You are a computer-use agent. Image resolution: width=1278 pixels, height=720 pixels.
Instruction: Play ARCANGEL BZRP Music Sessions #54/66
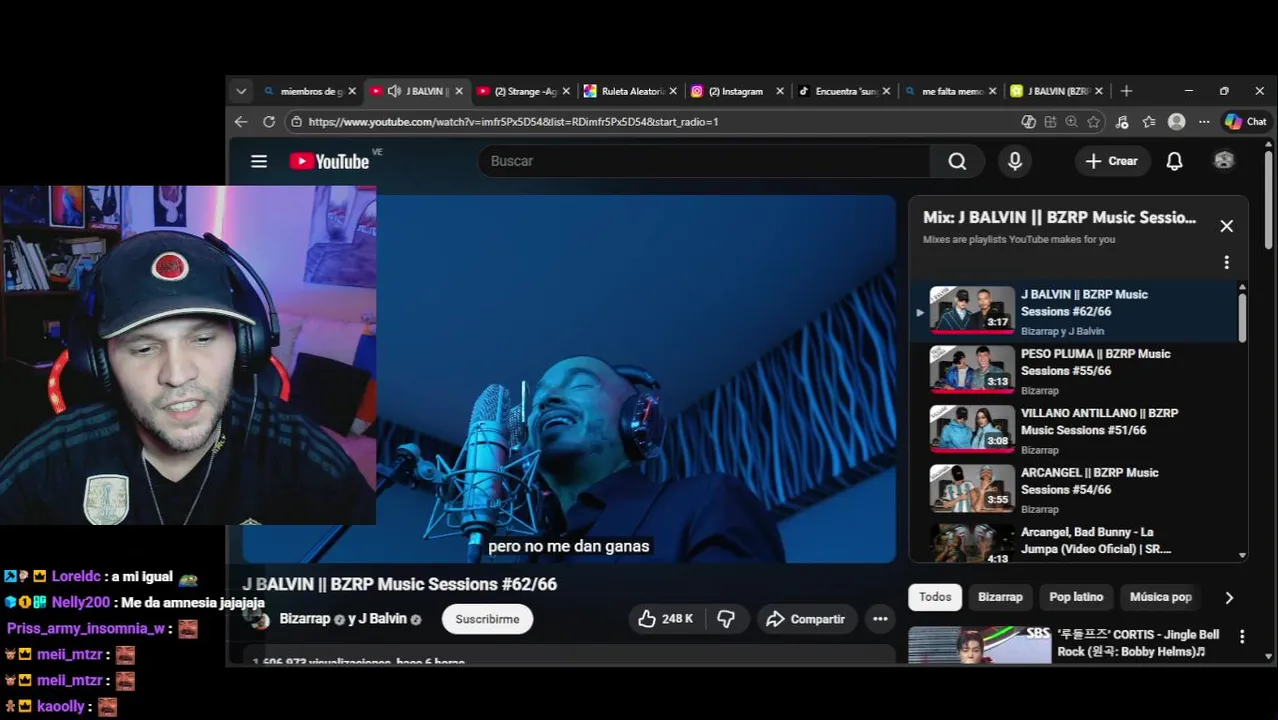point(1075,490)
